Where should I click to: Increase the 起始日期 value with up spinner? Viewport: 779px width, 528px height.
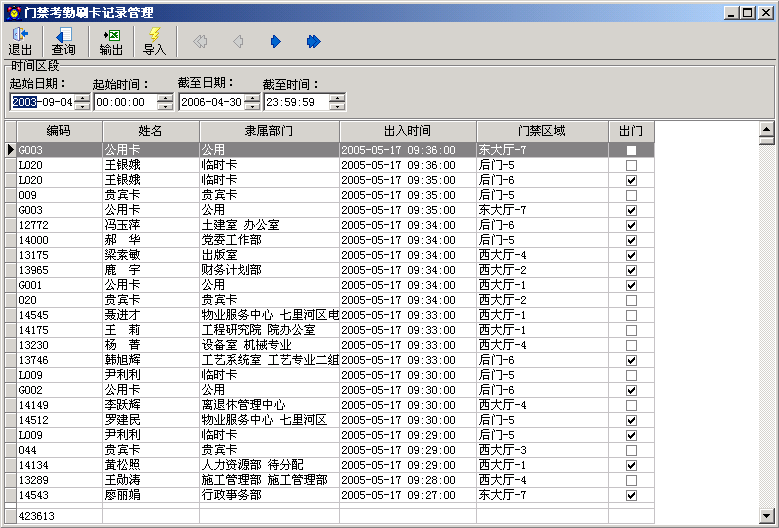tap(82, 97)
